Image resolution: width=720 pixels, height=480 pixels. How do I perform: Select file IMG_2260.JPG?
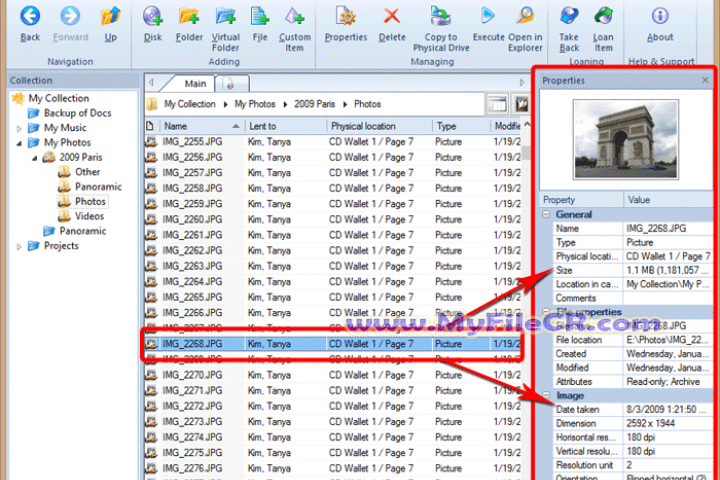coord(333,220)
